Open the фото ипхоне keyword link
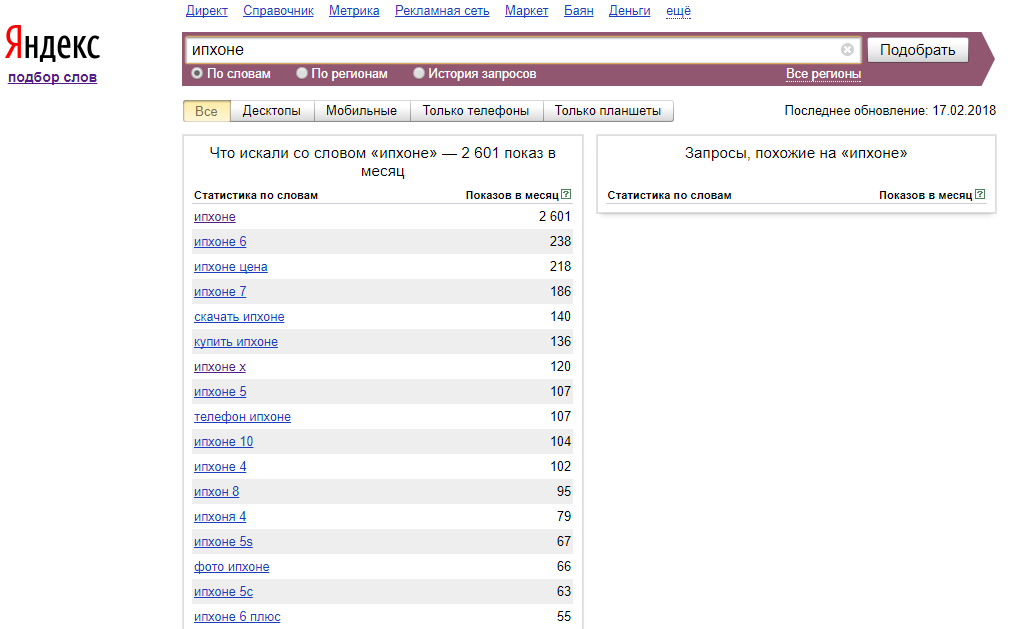 pos(232,567)
